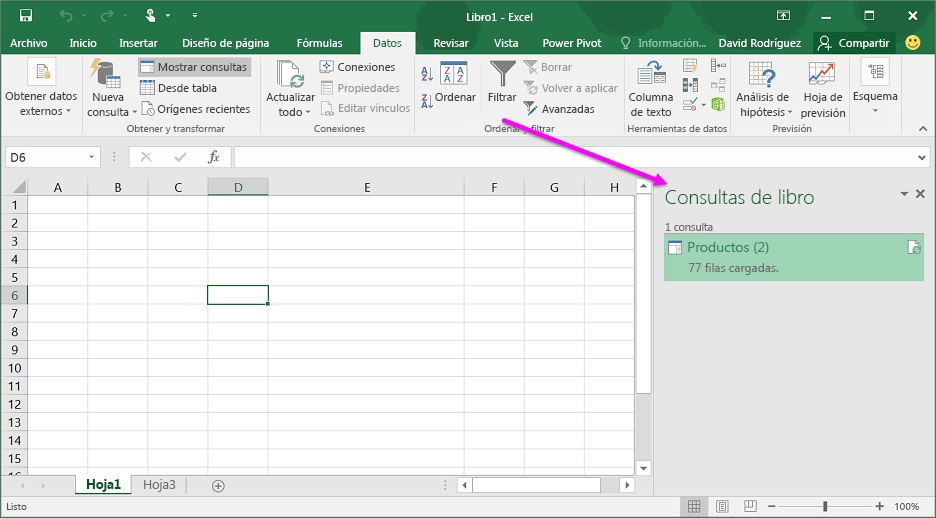
Task: Switch to Page Layout view icon
Action: pos(722,507)
